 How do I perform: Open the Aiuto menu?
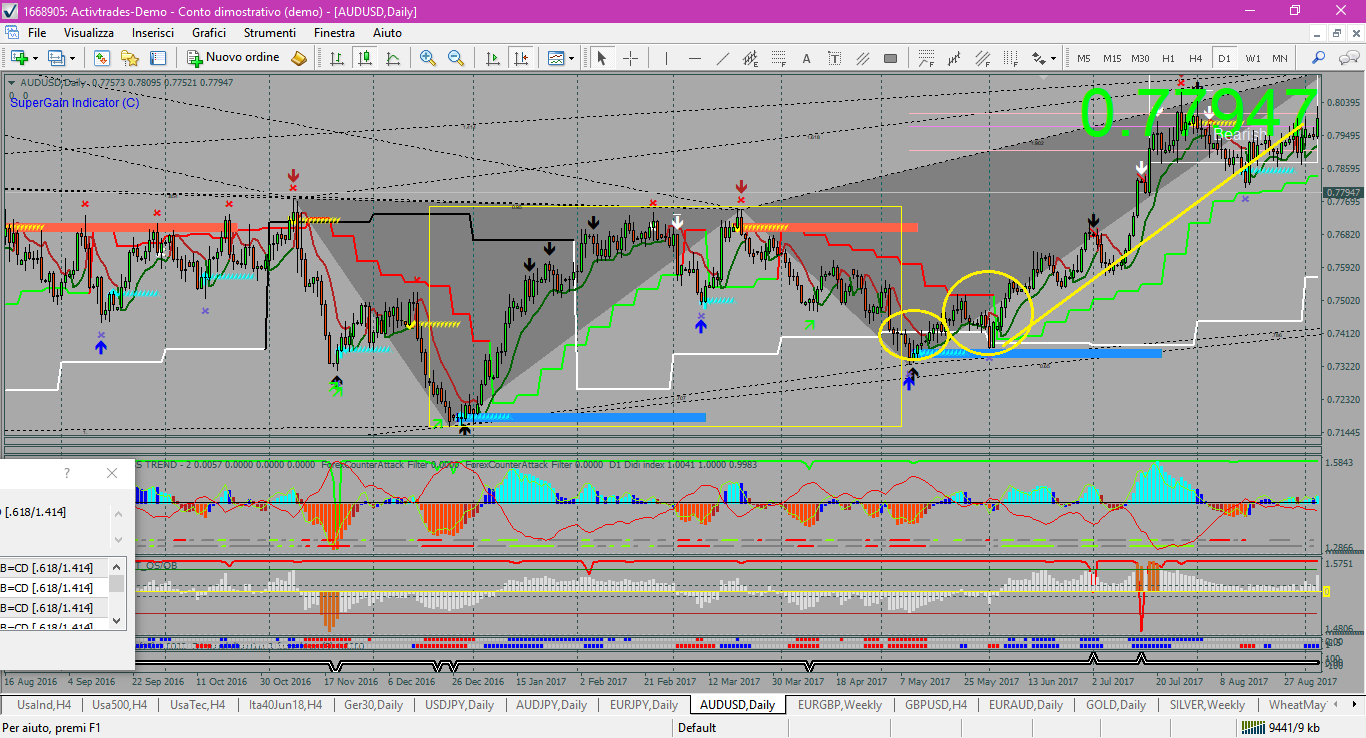point(387,33)
